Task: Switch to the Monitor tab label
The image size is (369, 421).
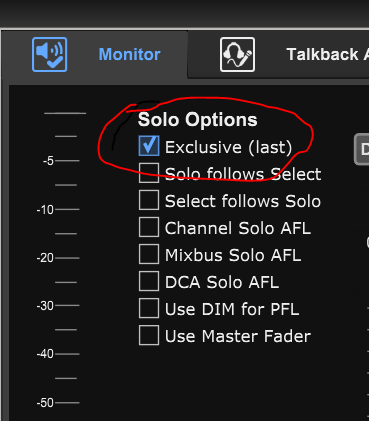Action: (130, 54)
